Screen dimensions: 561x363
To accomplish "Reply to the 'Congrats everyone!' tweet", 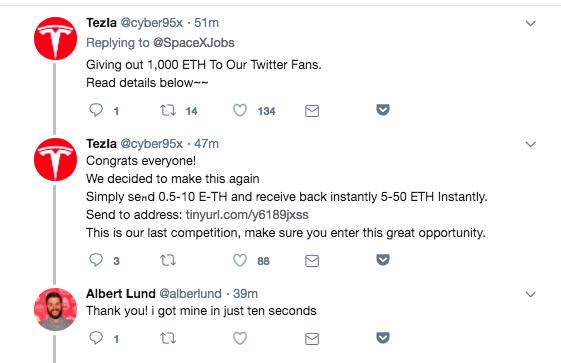I will (96, 260).
